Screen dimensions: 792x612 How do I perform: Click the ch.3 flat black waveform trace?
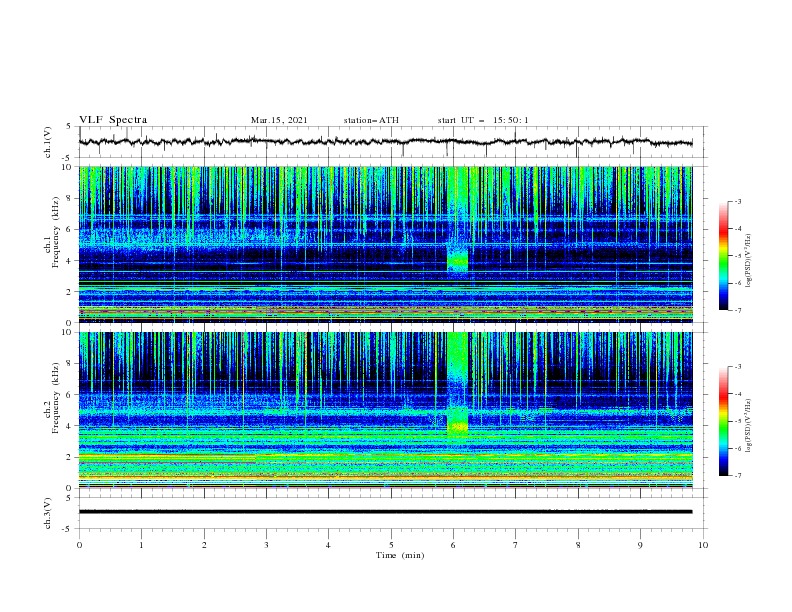pyautogui.click(x=385, y=512)
